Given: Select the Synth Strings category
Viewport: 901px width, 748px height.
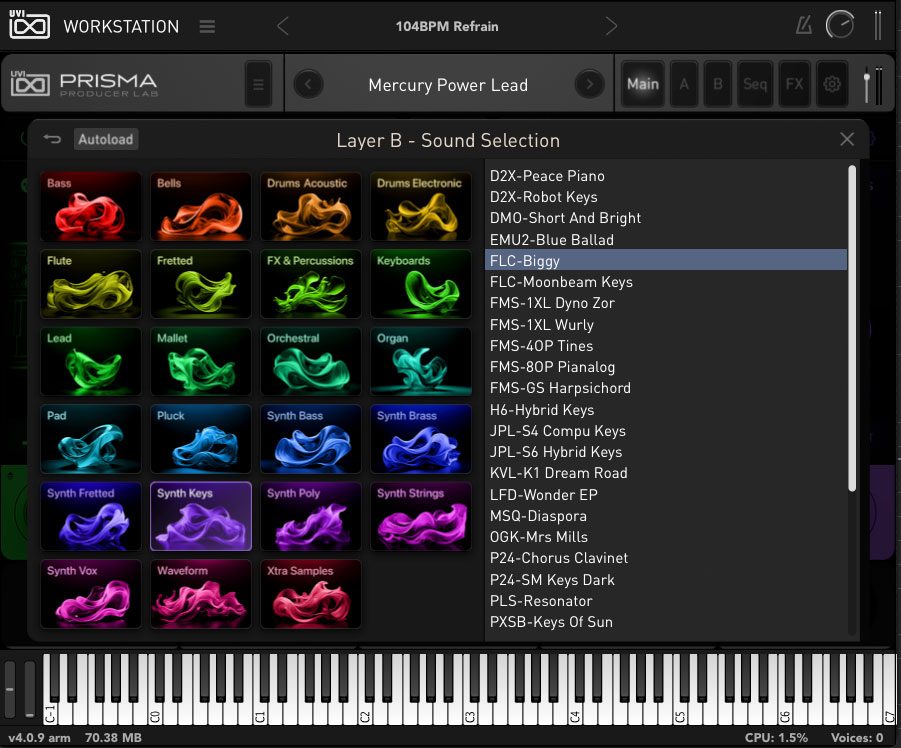Looking at the screenshot, I should [x=421, y=516].
